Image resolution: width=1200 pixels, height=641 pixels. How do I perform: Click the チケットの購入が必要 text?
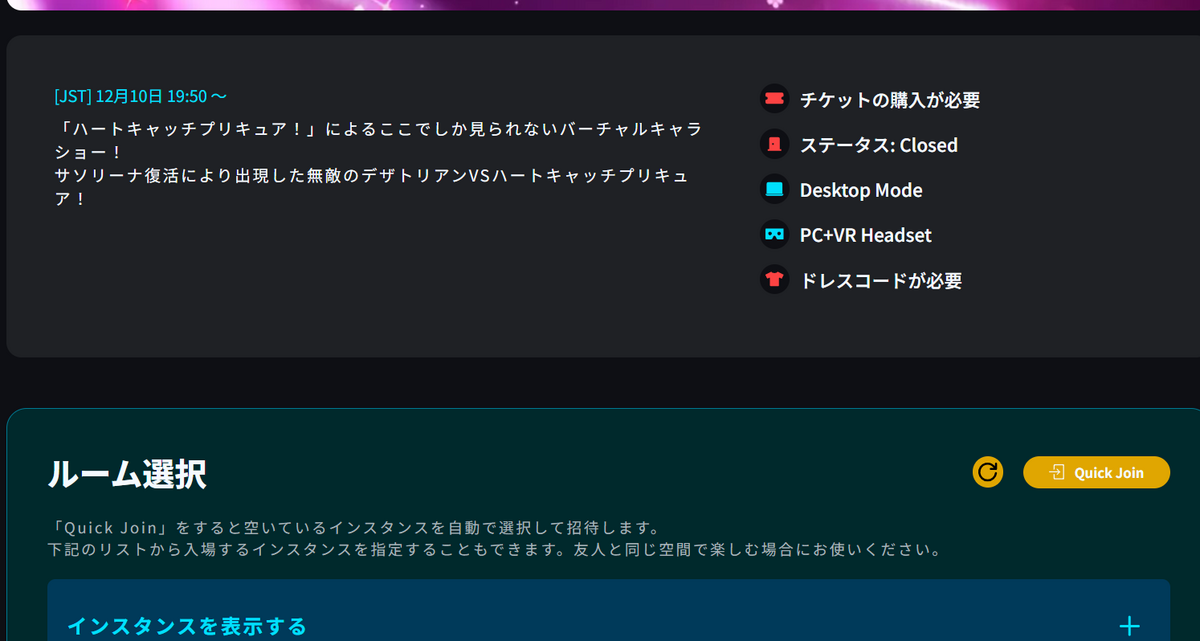pyautogui.click(x=890, y=100)
